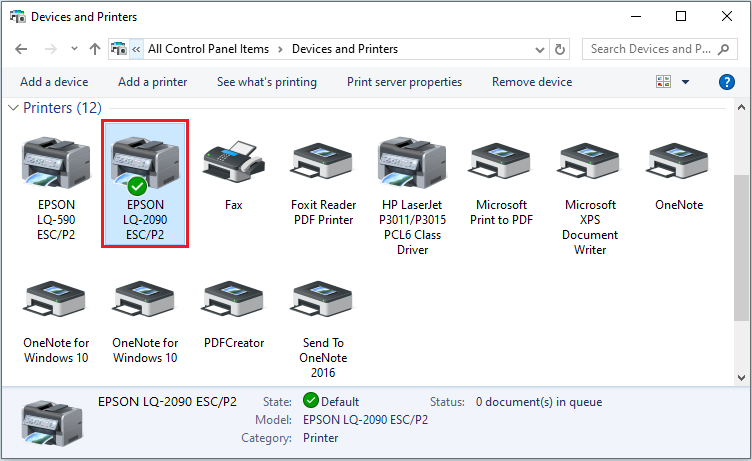Expand the address bar history dropdown
This screenshot has width=752, height=461.
tap(541, 48)
